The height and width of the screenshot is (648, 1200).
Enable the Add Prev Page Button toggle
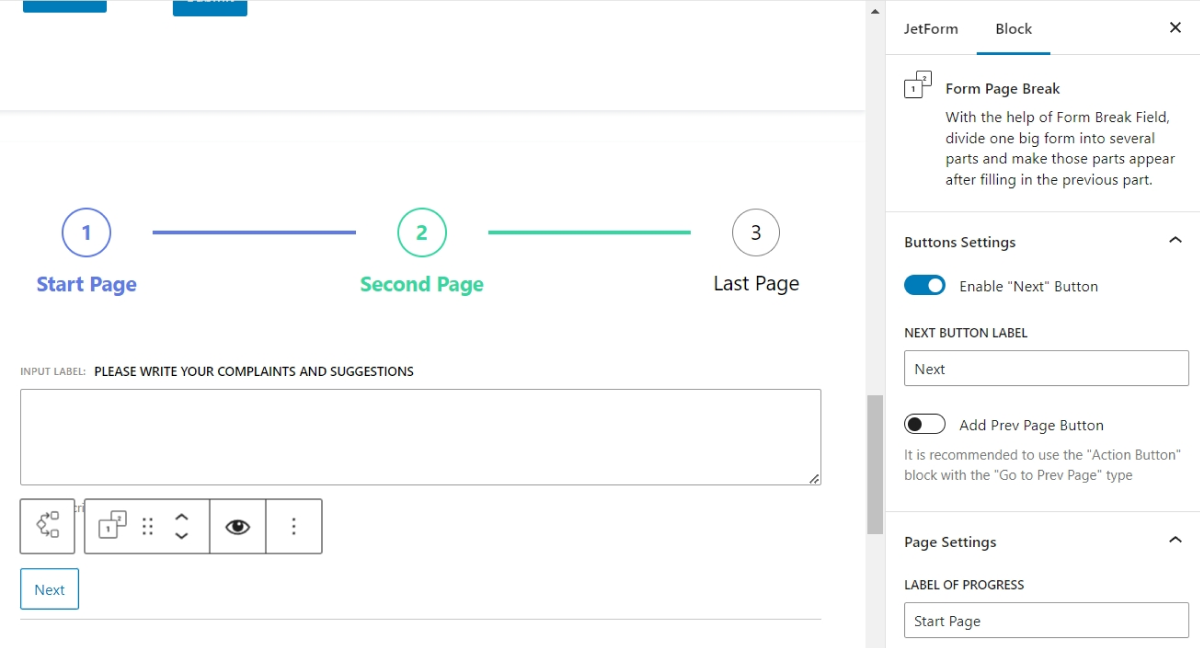coord(925,423)
